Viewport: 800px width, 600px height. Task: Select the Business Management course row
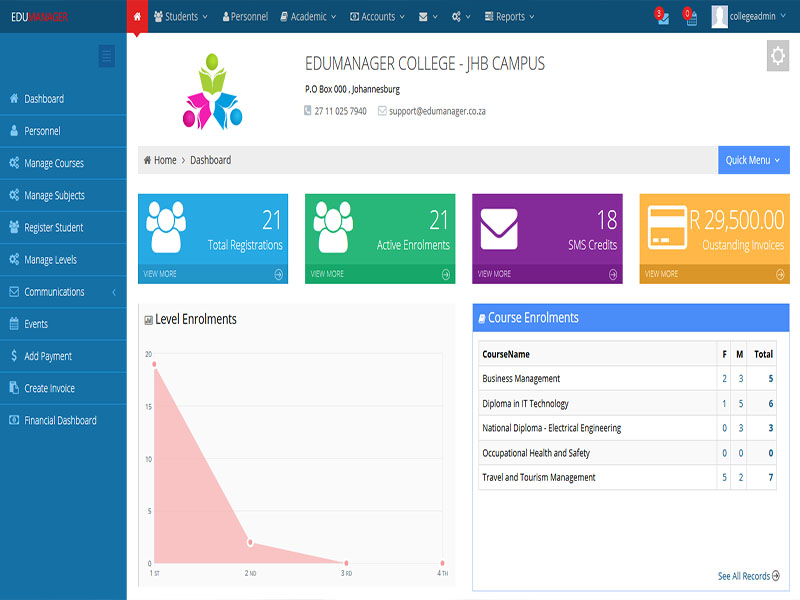[x=627, y=379]
